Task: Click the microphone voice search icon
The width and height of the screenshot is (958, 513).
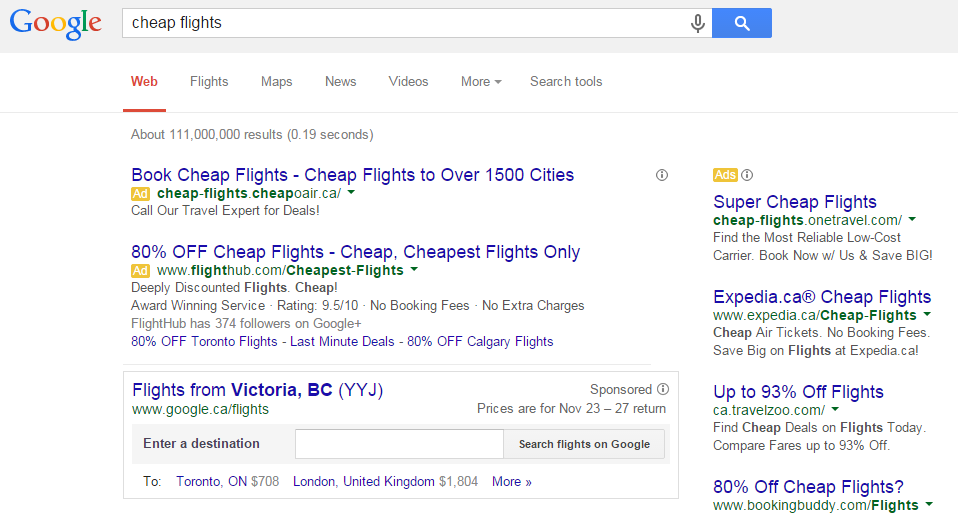Action: tap(698, 23)
